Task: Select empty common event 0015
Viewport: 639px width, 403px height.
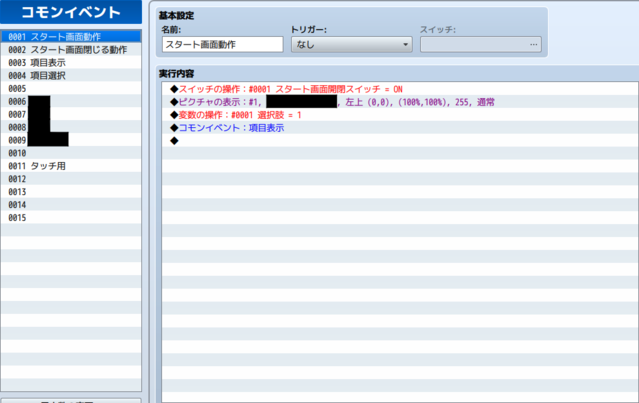Action: click(71, 218)
